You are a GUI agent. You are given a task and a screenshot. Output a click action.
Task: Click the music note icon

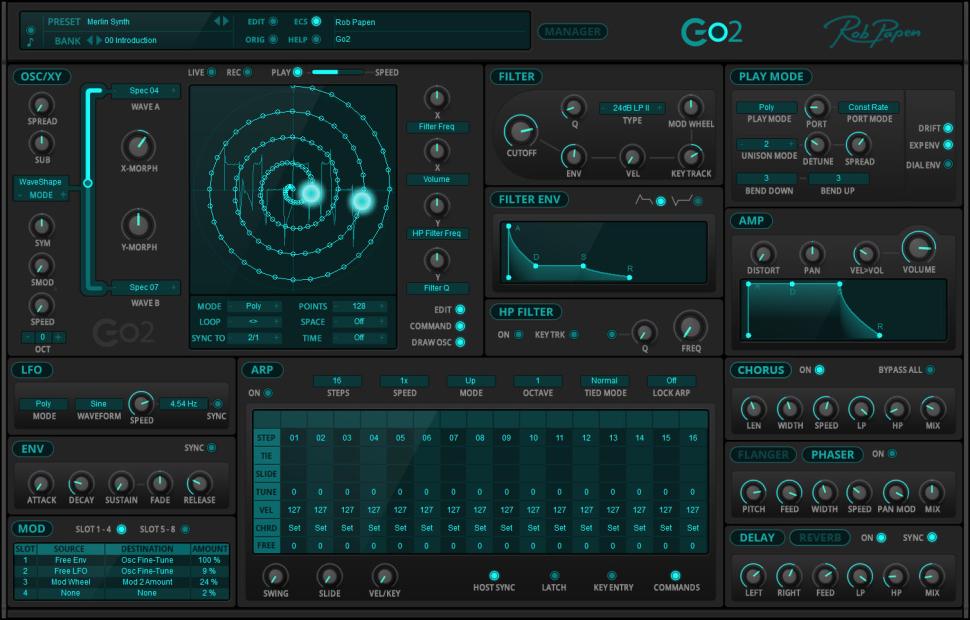coord(30,42)
